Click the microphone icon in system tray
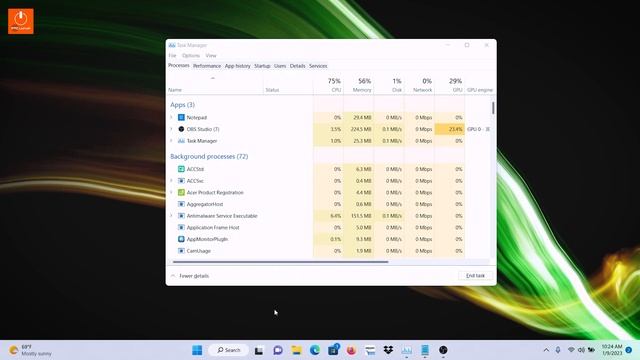The height and width of the screenshot is (360, 640). coord(558,350)
